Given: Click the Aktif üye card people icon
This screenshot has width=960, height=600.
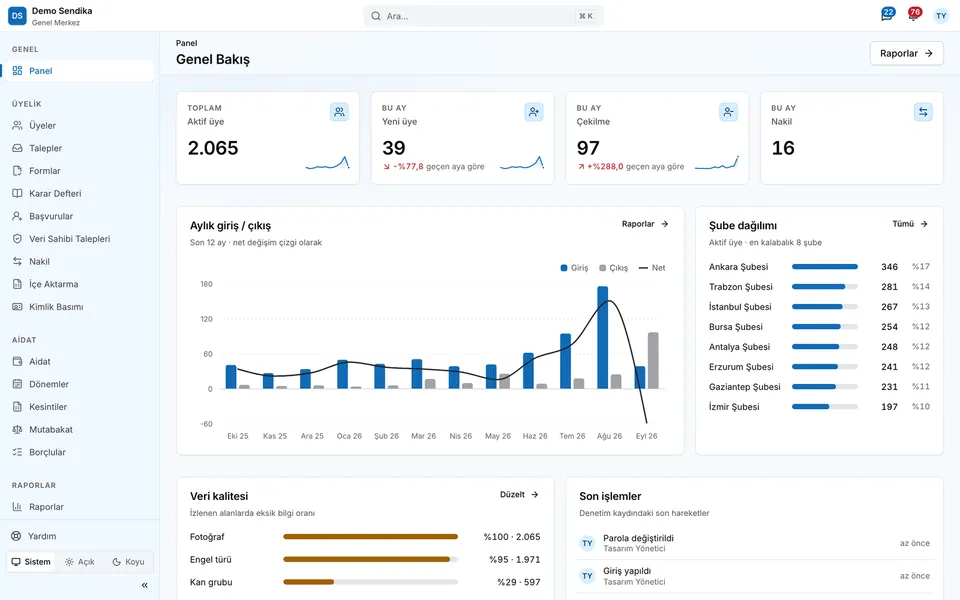Looking at the screenshot, I should 339,112.
